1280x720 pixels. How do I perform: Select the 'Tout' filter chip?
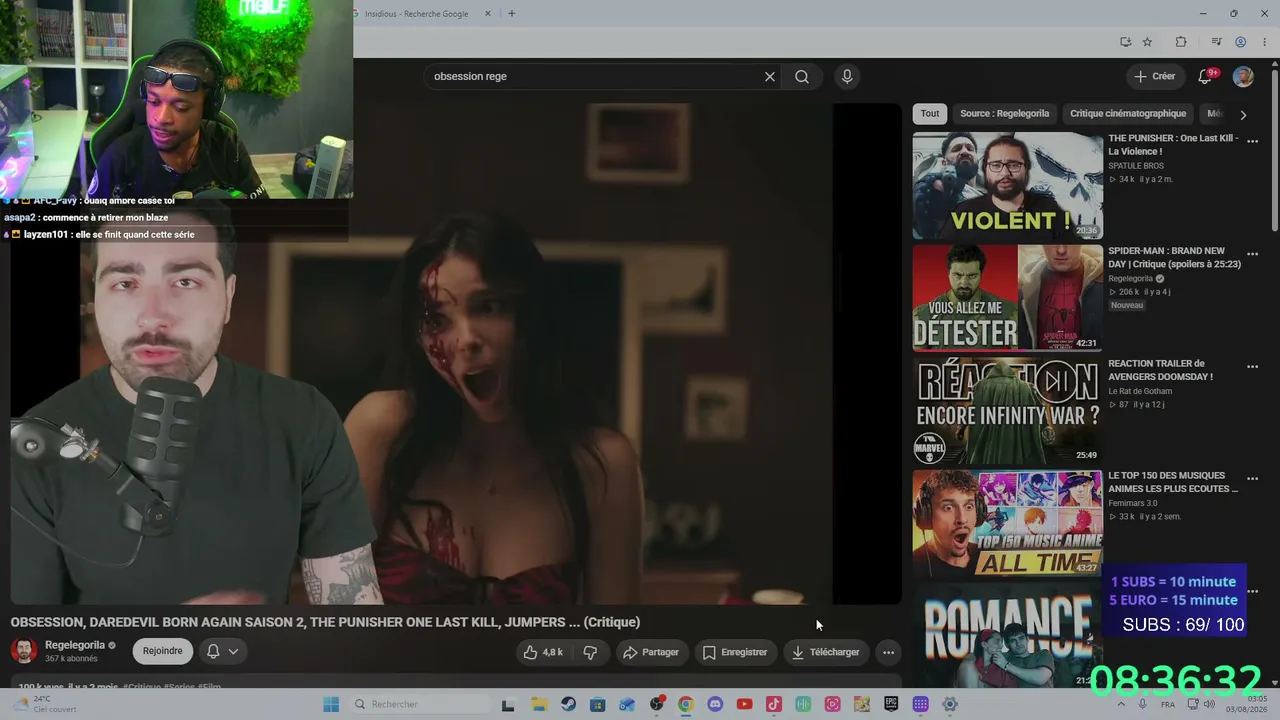pos(930,113)
